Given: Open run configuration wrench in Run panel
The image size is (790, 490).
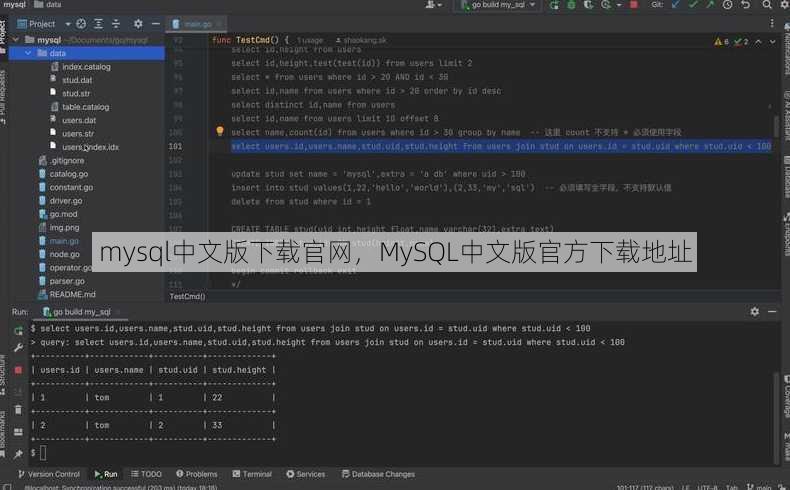Looking at the screenshot, I should (19, 347).
